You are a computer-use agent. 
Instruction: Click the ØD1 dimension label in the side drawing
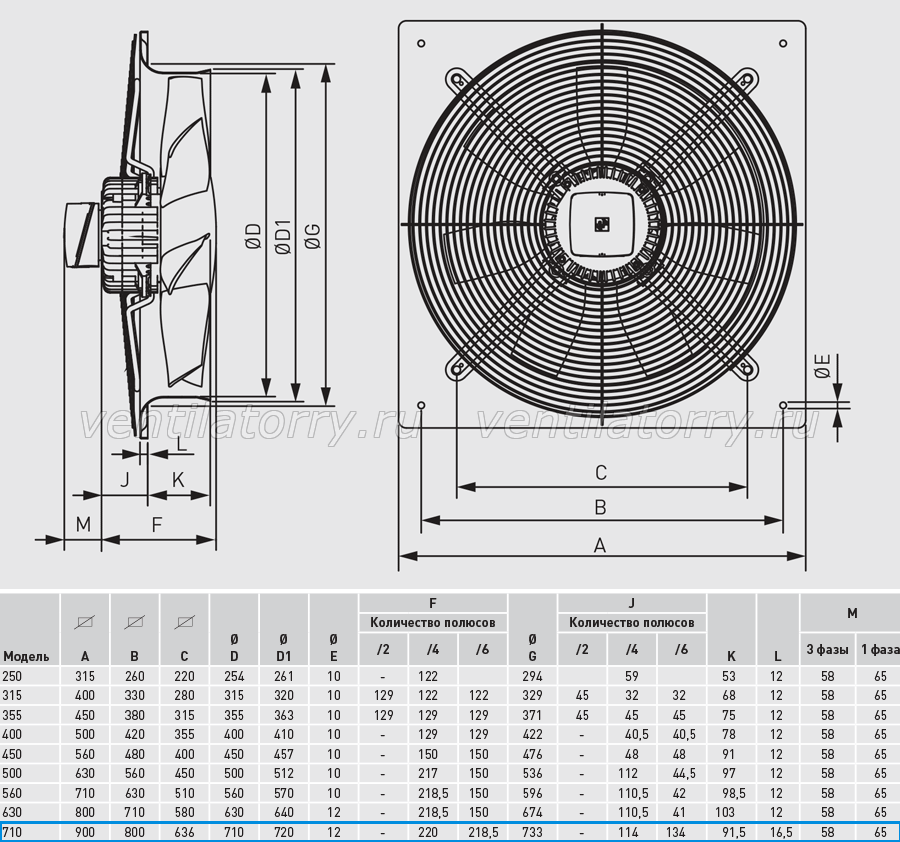click(283, 236)
